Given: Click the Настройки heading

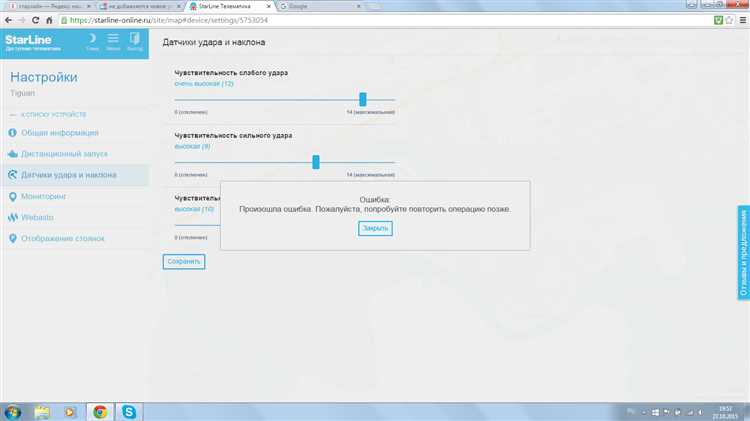Looking at the screenshot, I should (x=44, y=77).
